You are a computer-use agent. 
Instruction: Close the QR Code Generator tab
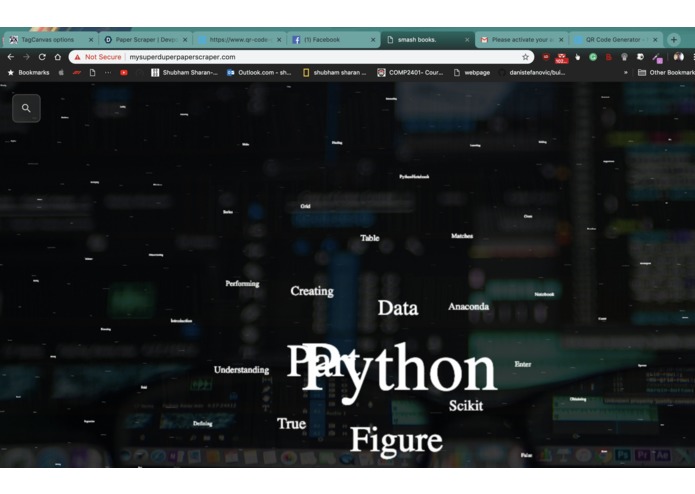(655, 39)
